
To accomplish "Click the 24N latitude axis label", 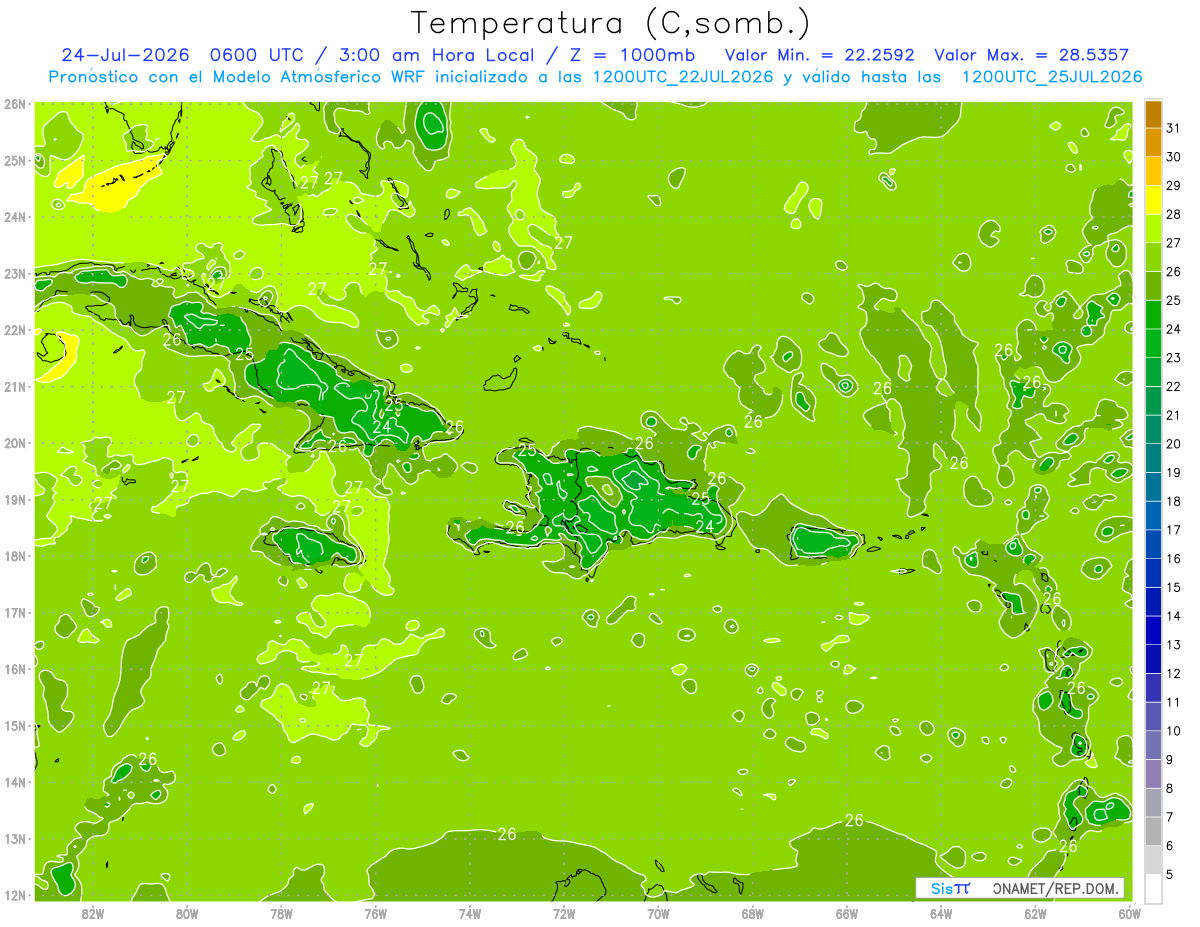I will tap(14, 216).
